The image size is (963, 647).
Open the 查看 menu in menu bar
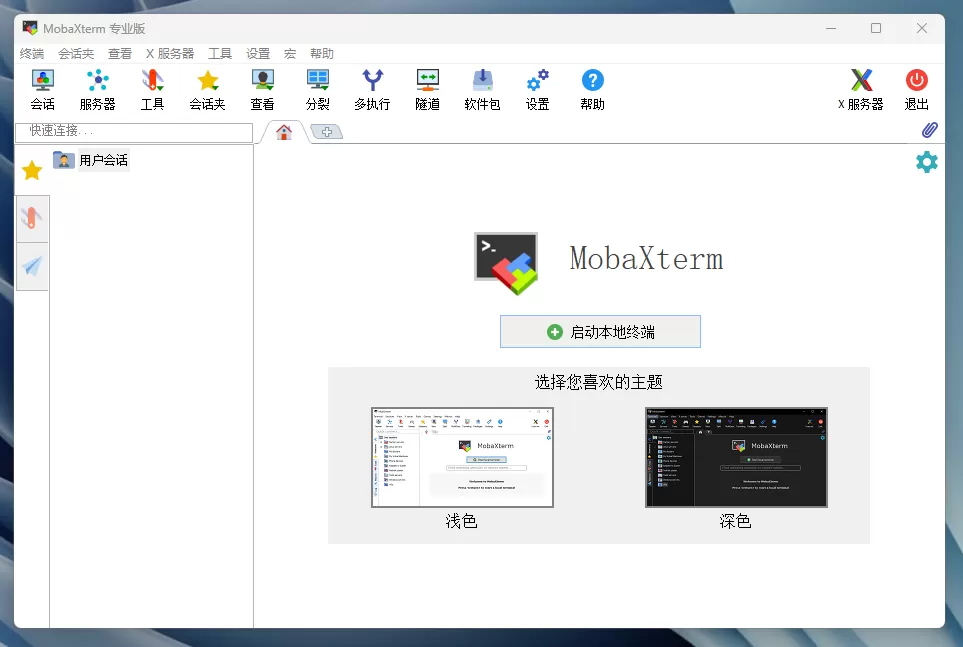click(x=120, y=53)
